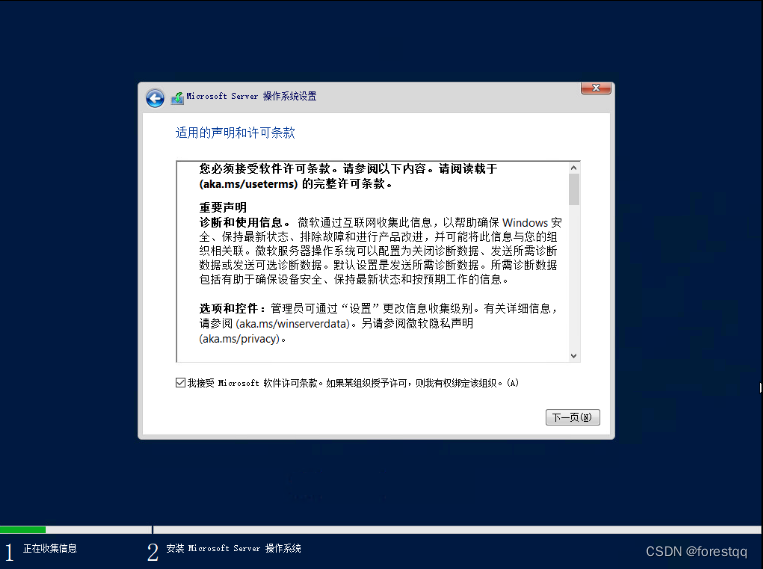Click step 2 安装 Microsoft Server 操作系统 label
Image resolution: width=763 pixels, height=569 pixels.
click(234, 549)
